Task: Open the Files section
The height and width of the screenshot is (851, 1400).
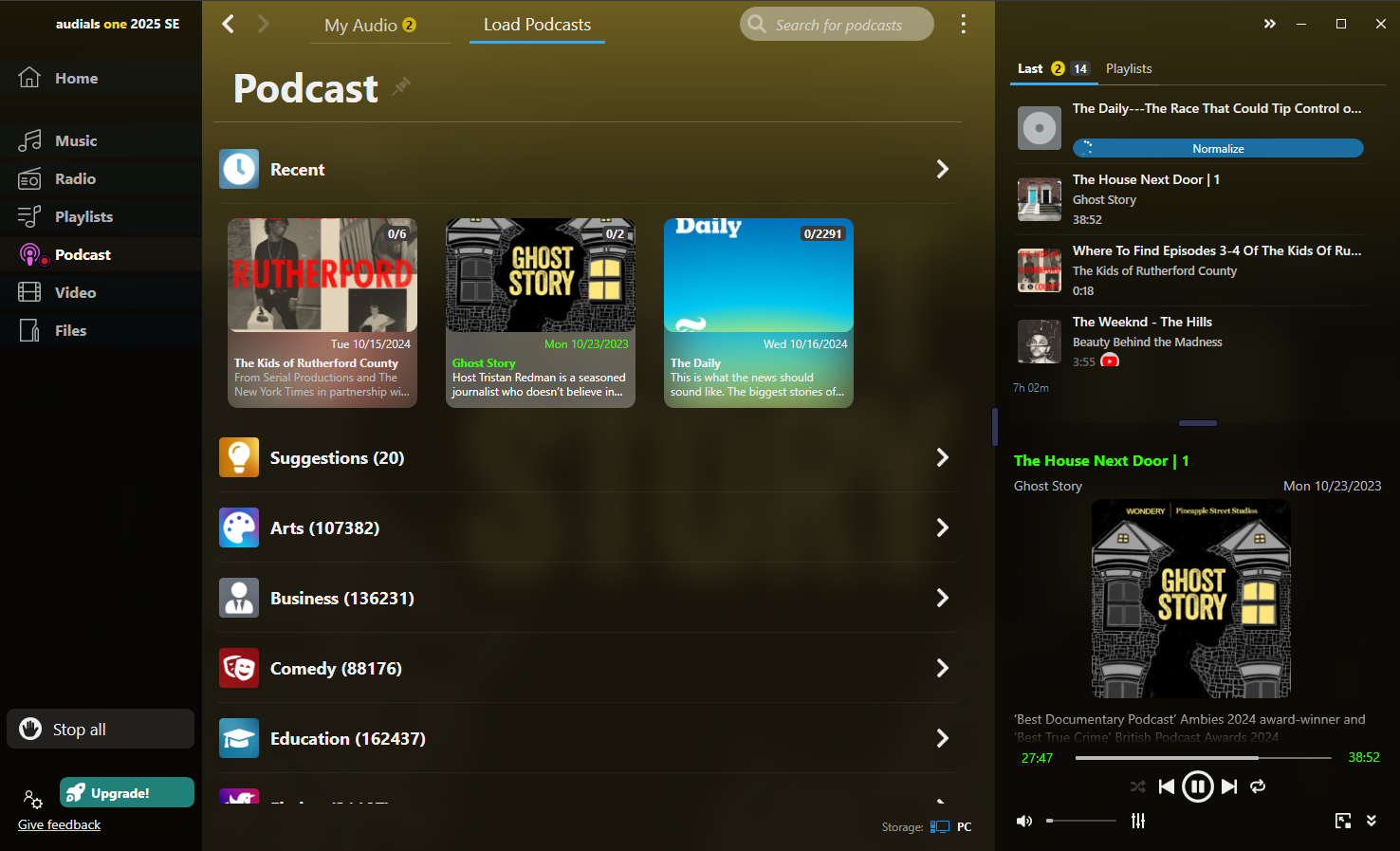Action: tap(101, 330)
